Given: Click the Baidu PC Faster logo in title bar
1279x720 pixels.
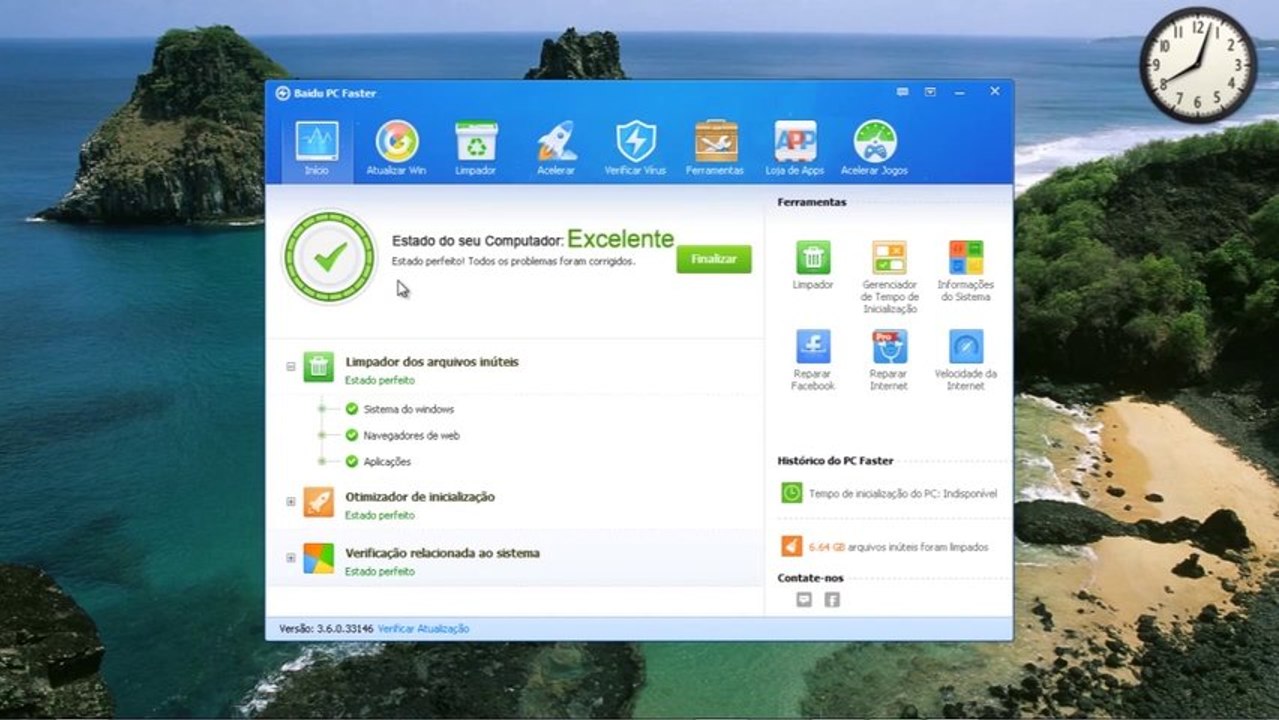Looking at the screenshot, I should pyautogui.click(x=283, y=93).
